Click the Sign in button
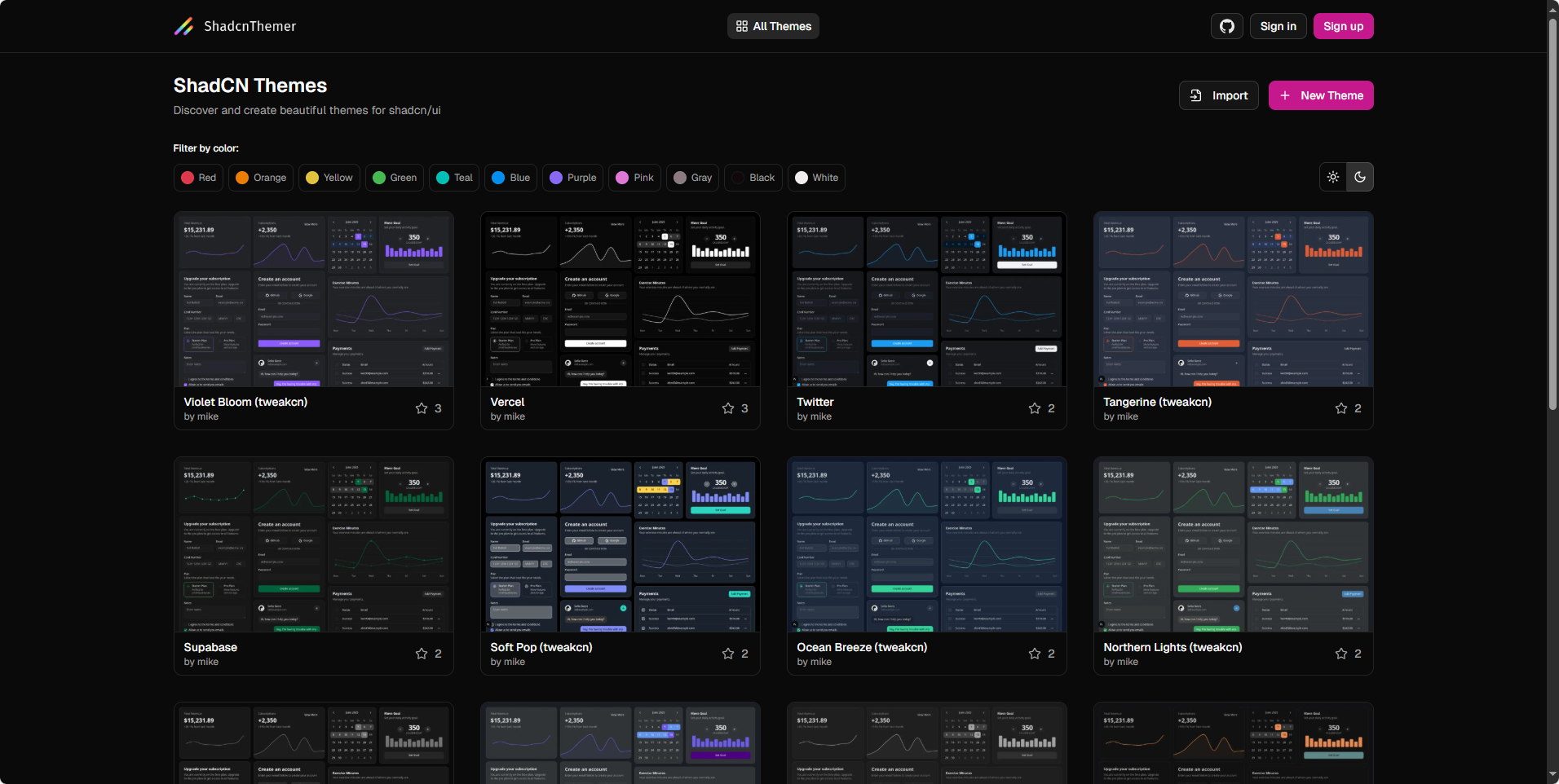 pyautogui.click(x=1278, y=26)
